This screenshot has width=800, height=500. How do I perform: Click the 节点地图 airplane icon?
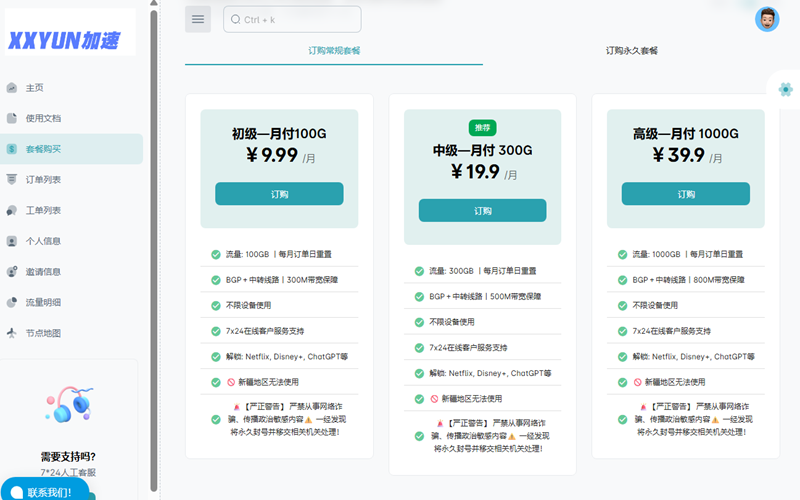click(x=12, y=333)
